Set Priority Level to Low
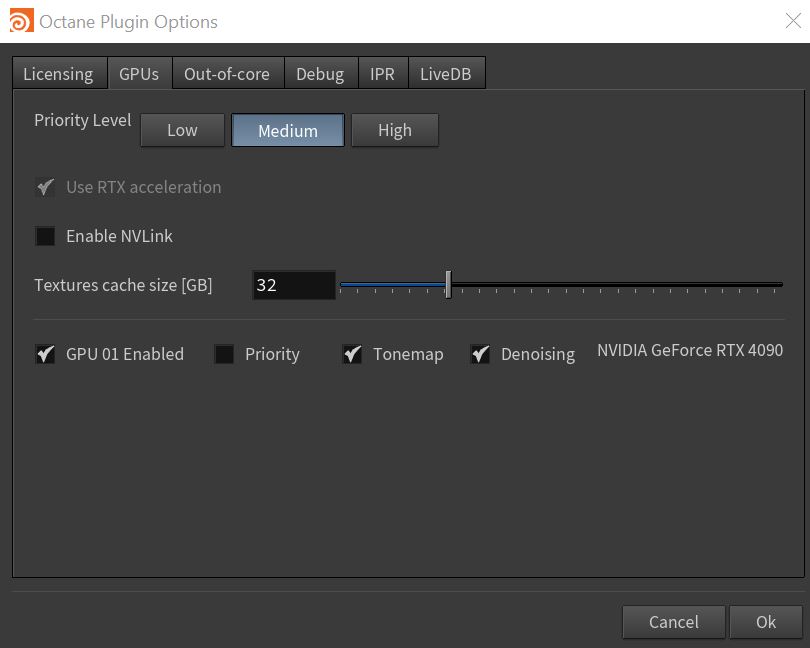 point(182,130)
